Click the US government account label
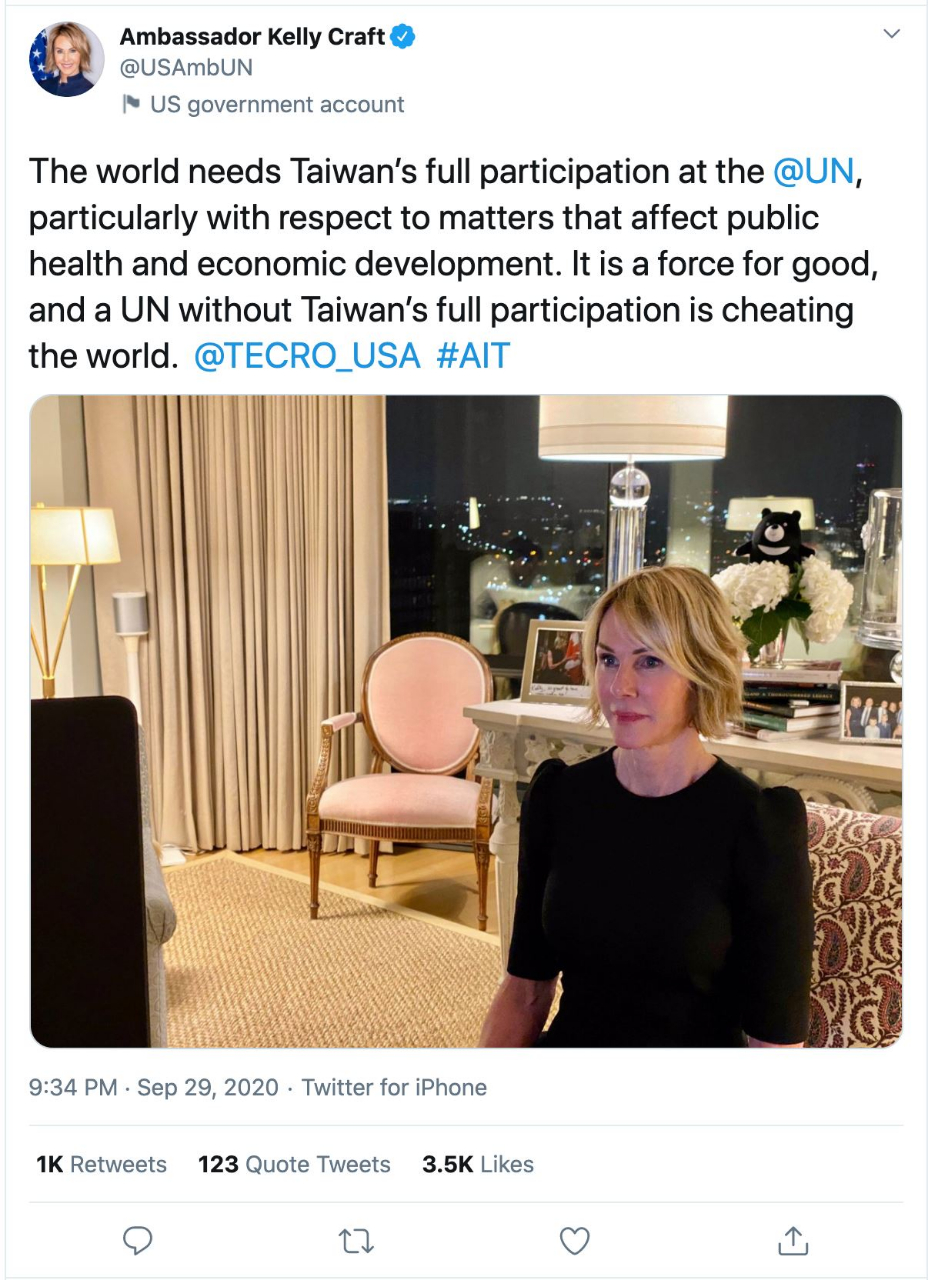The image size is (928, 1280). [x=277, y=104]
